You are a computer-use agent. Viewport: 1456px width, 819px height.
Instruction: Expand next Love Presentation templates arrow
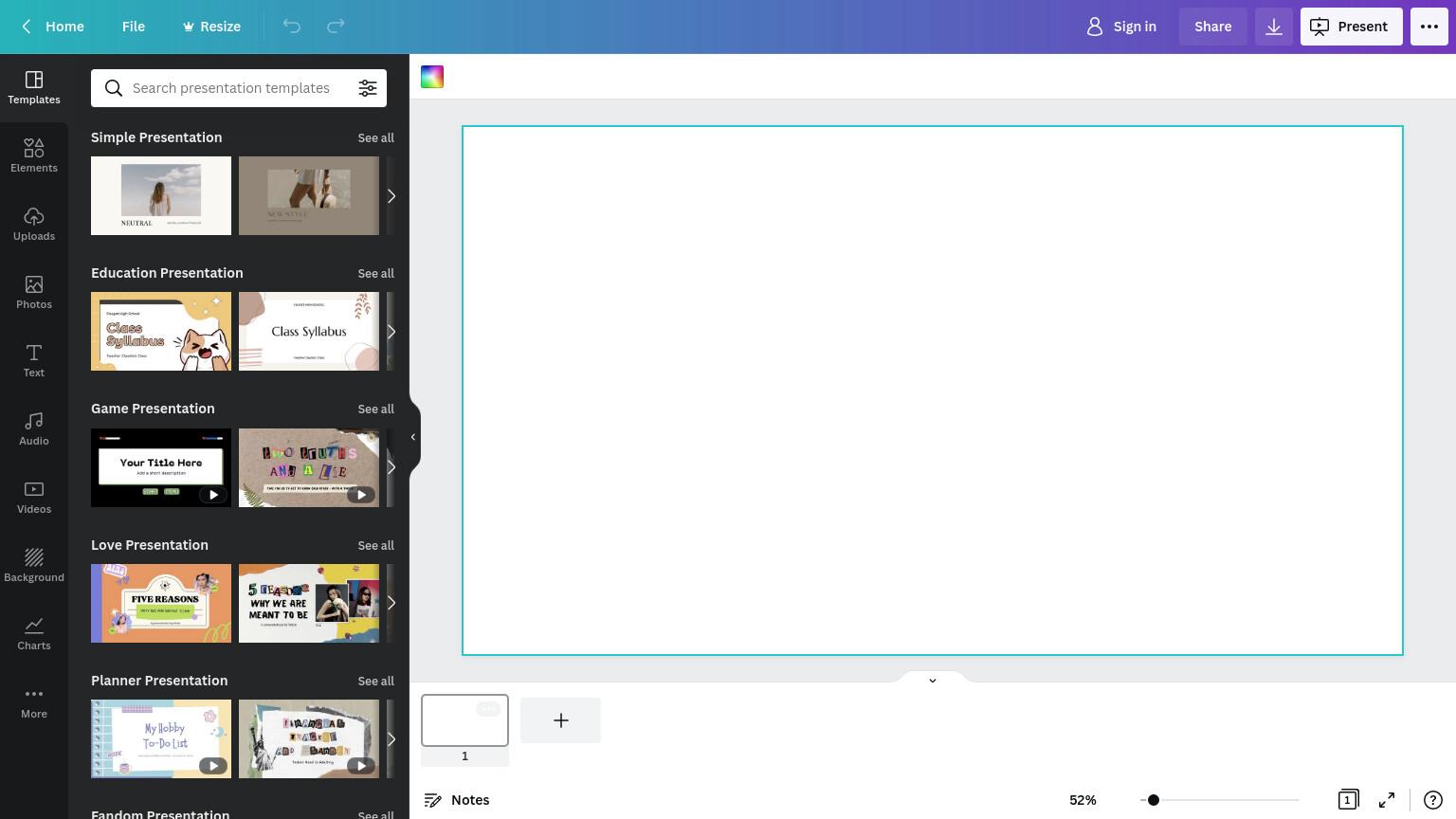tap(391, 603)
